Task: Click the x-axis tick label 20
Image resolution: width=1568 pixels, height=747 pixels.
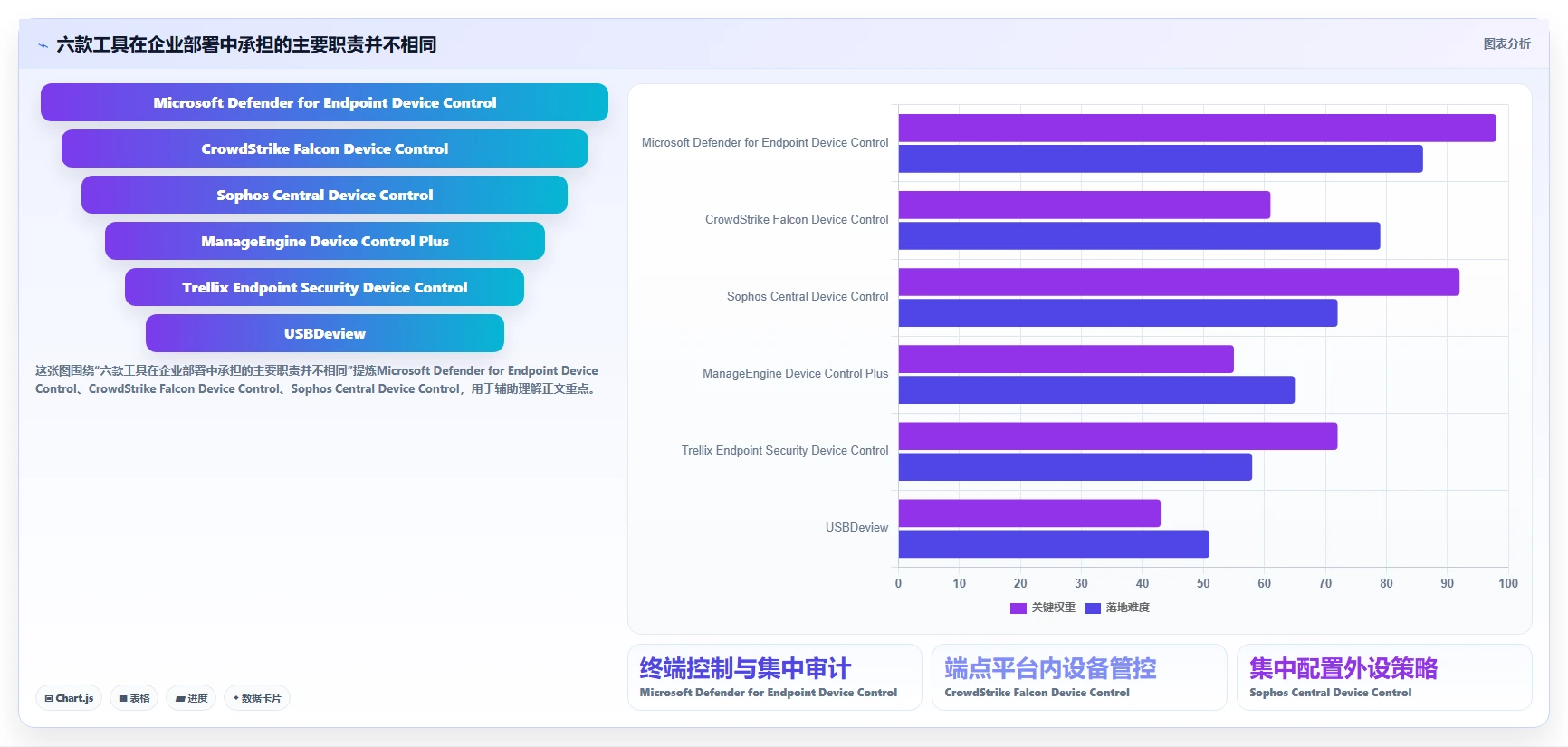Action: [1020, 584]
